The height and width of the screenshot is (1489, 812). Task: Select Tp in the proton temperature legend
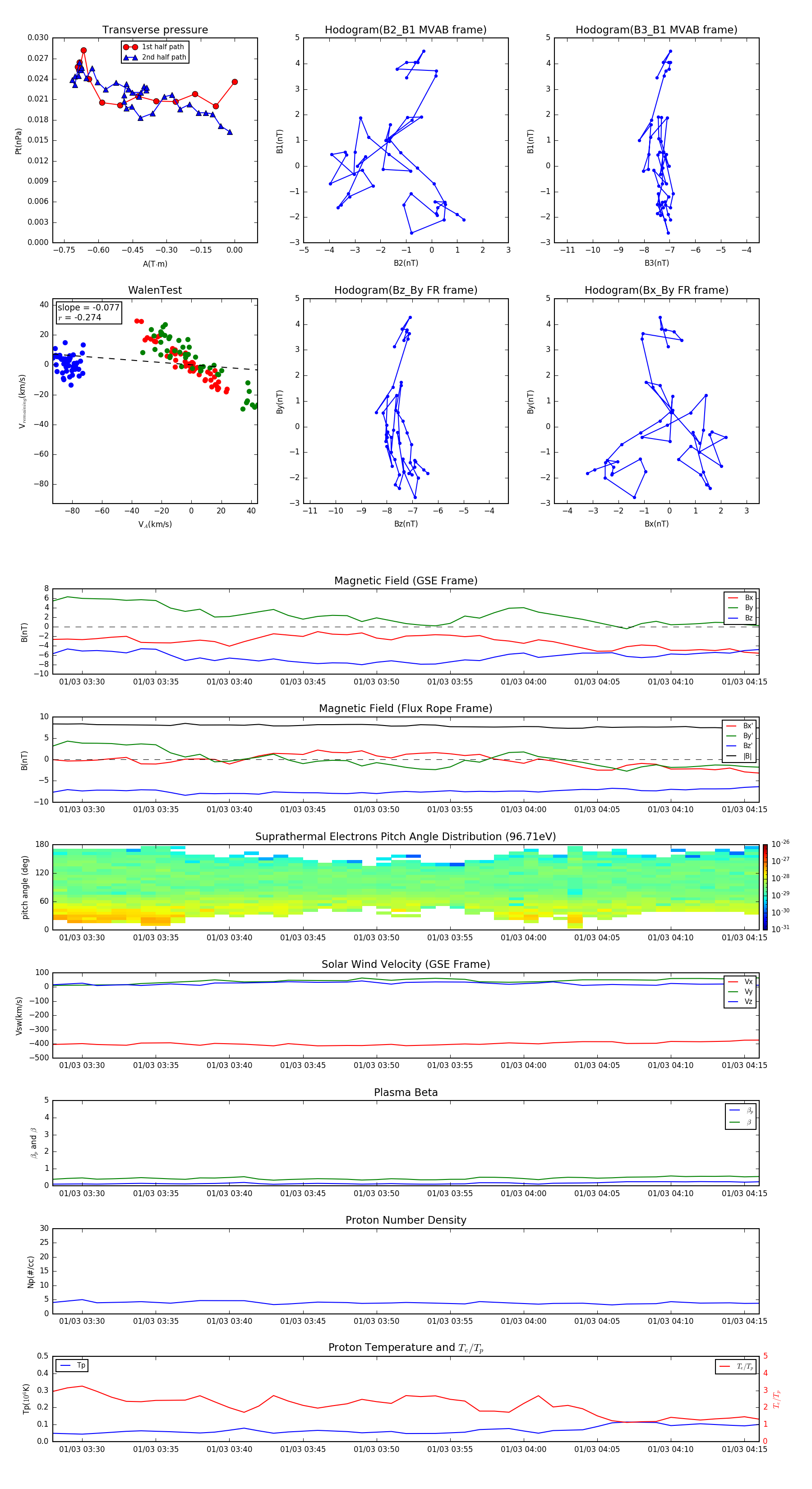72,1365
